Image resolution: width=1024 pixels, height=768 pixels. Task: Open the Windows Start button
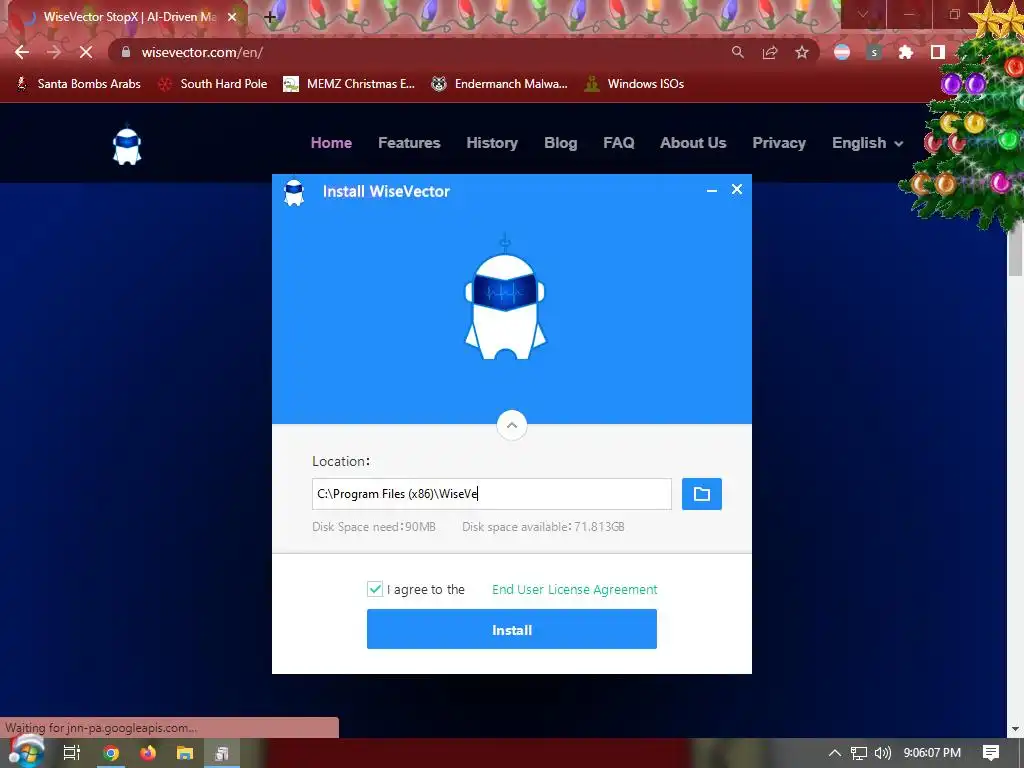point(26,752)
